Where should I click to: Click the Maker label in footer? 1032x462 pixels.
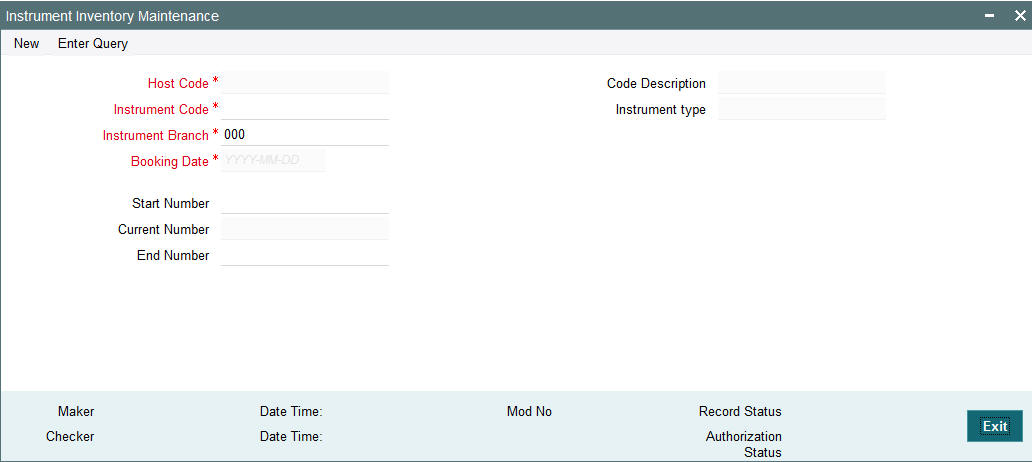point(76,411)
